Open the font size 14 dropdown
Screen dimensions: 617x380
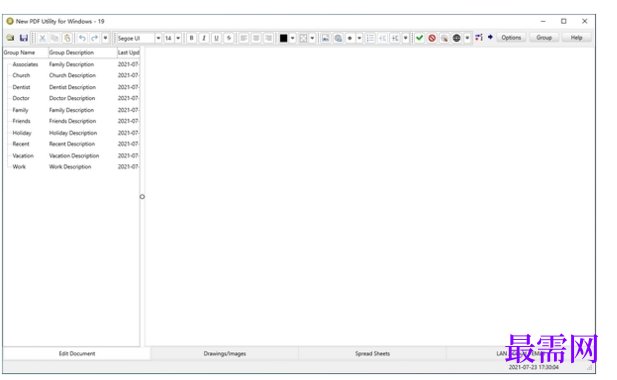click(x=178, y=38)
